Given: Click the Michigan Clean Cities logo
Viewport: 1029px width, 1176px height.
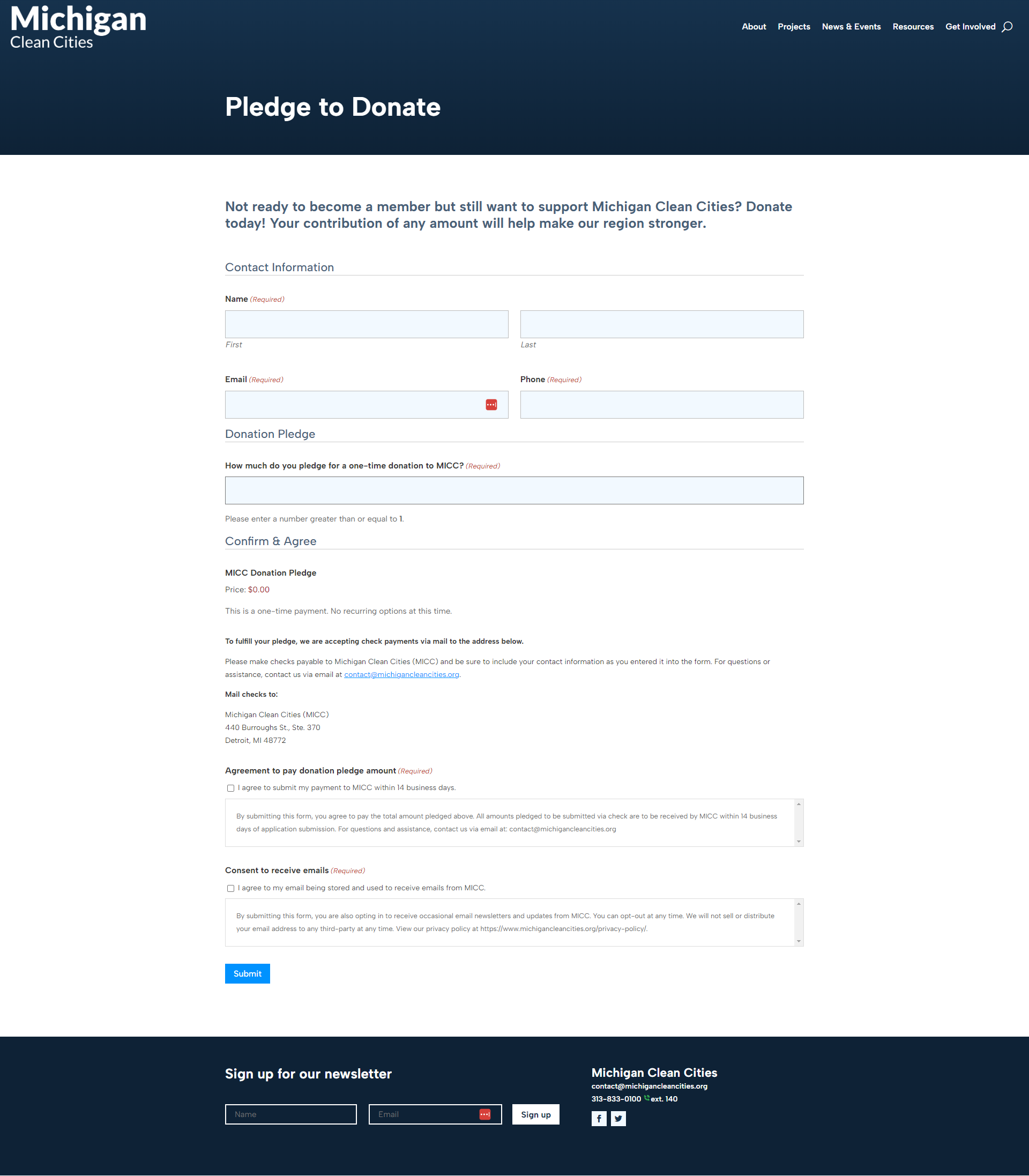Looking at the screenshot, I should [x=78, y=27].
